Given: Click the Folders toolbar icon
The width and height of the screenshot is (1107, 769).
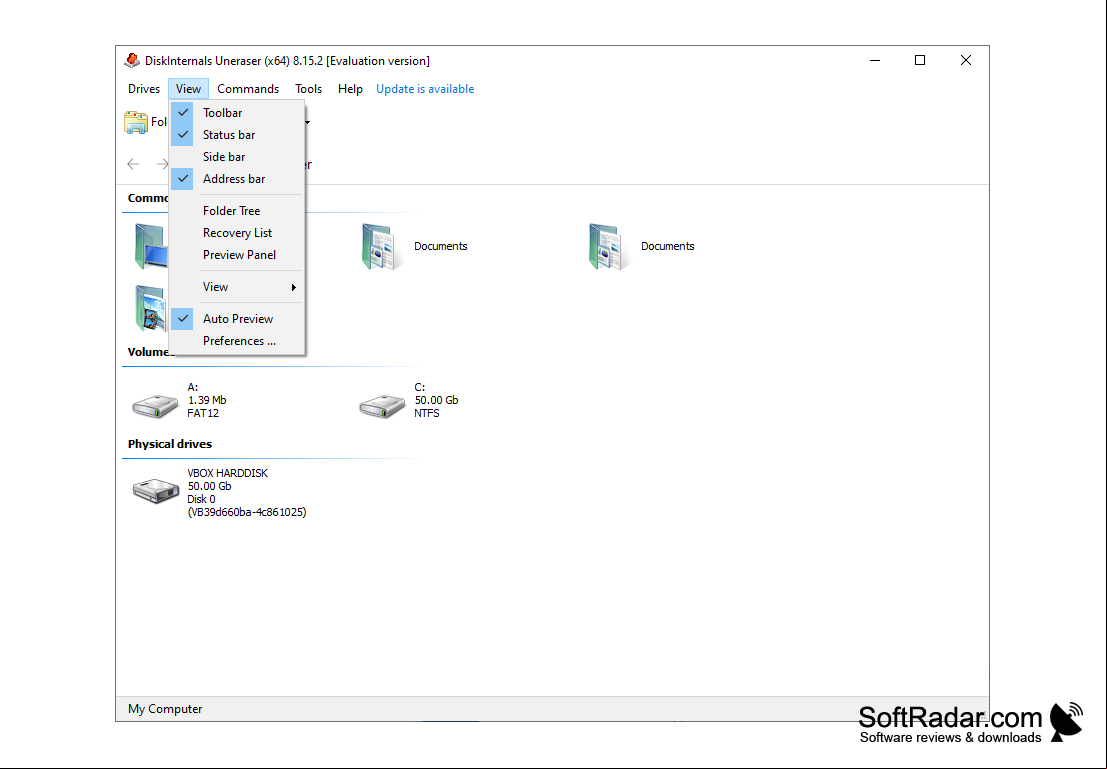Looking at the screenshot, I should click(x=136, y=122).
